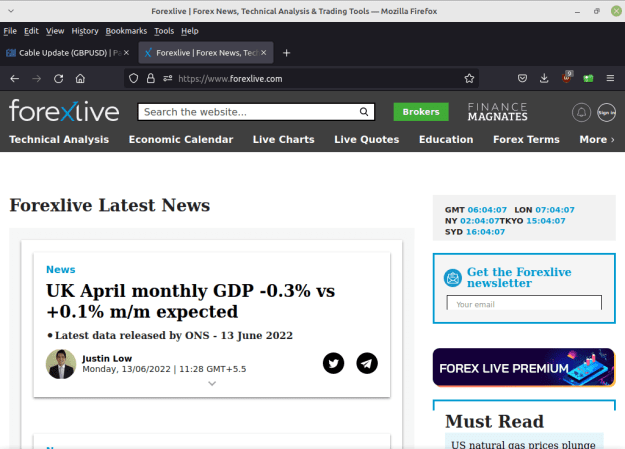
Task: Open Forex Terms page
Action: [527, 140]
